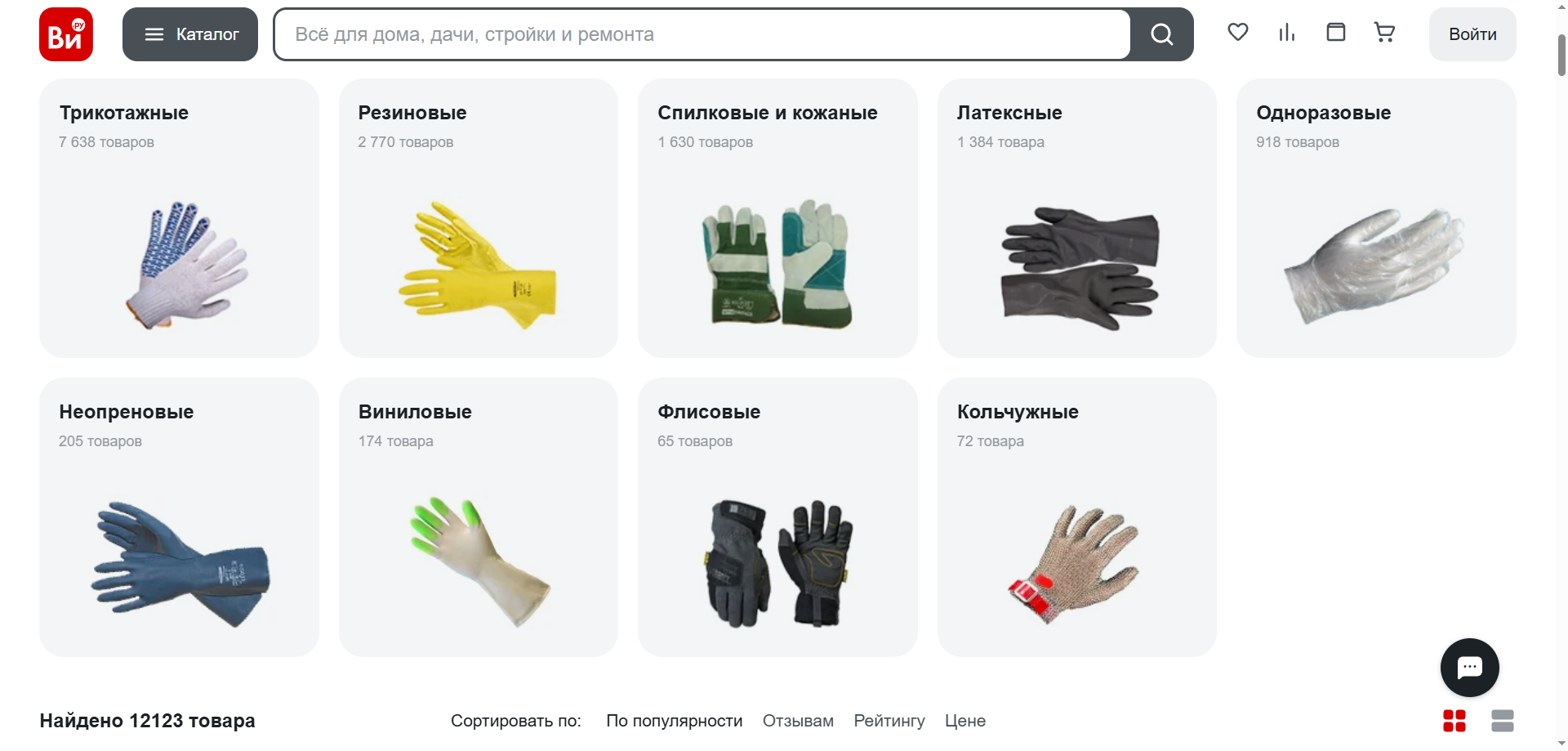The width and height of the screenshot is (1568, 751).
Task: Sort products by Рейтингу
Action: point(889,721)
